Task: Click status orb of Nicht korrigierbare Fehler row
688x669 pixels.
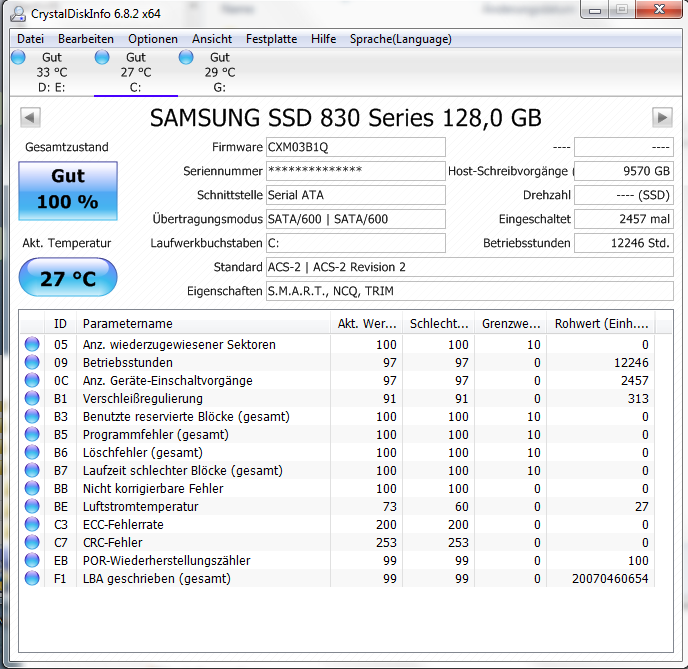Action: pos(32,488)
